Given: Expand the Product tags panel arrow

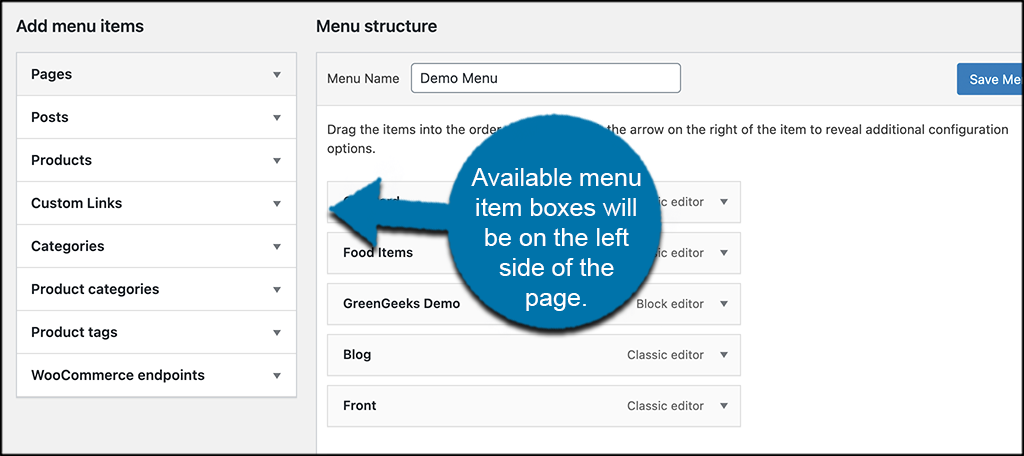Looking at the screenshot, I should (277, 333).
